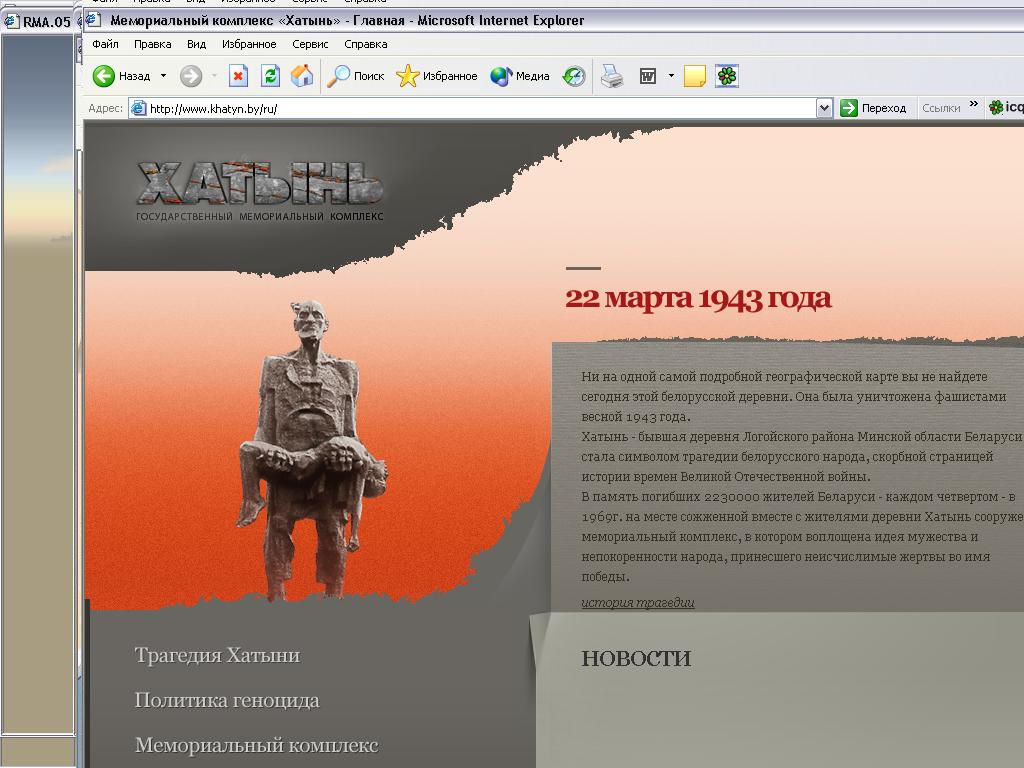Click the НОВОСТИ heading

[636, 658]
